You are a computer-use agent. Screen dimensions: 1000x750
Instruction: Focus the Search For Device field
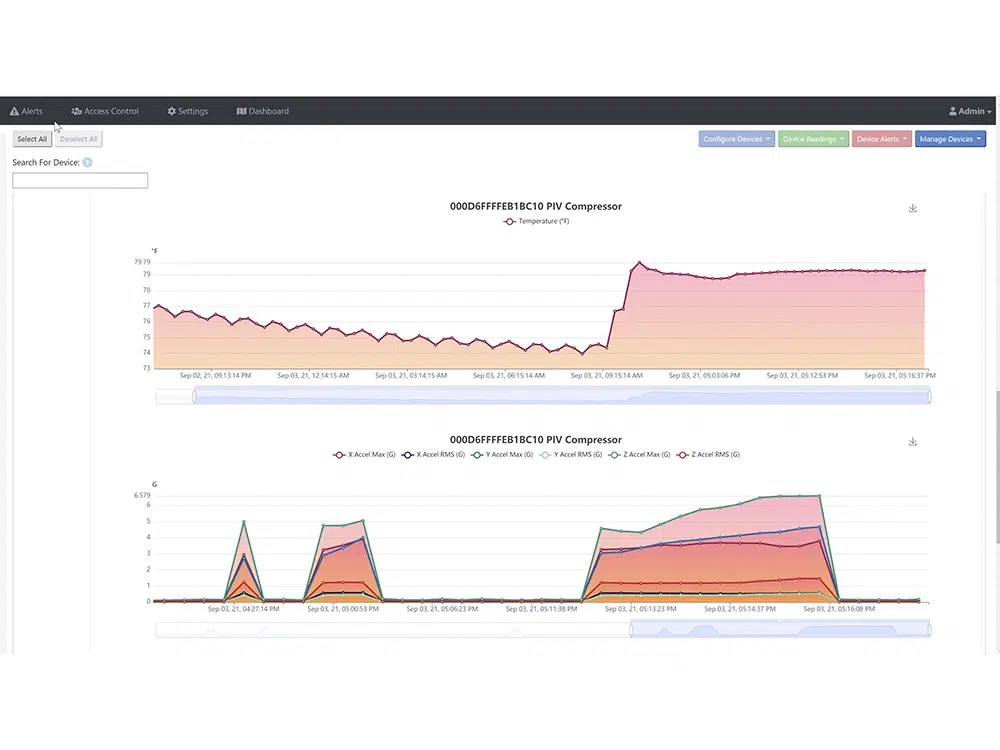click(x=80, y=180)
